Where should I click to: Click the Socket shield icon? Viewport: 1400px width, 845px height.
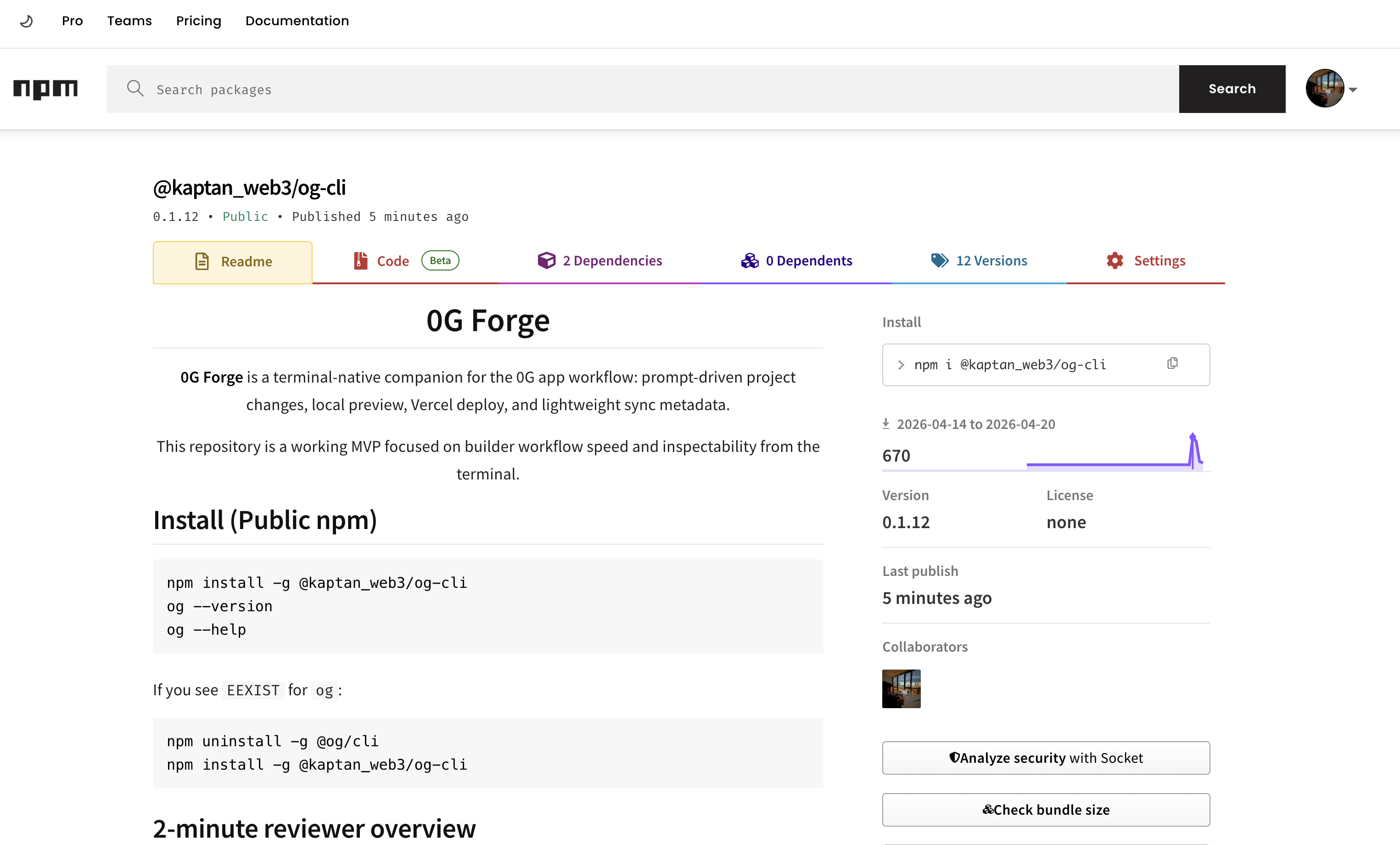click(x=955, y=757)
